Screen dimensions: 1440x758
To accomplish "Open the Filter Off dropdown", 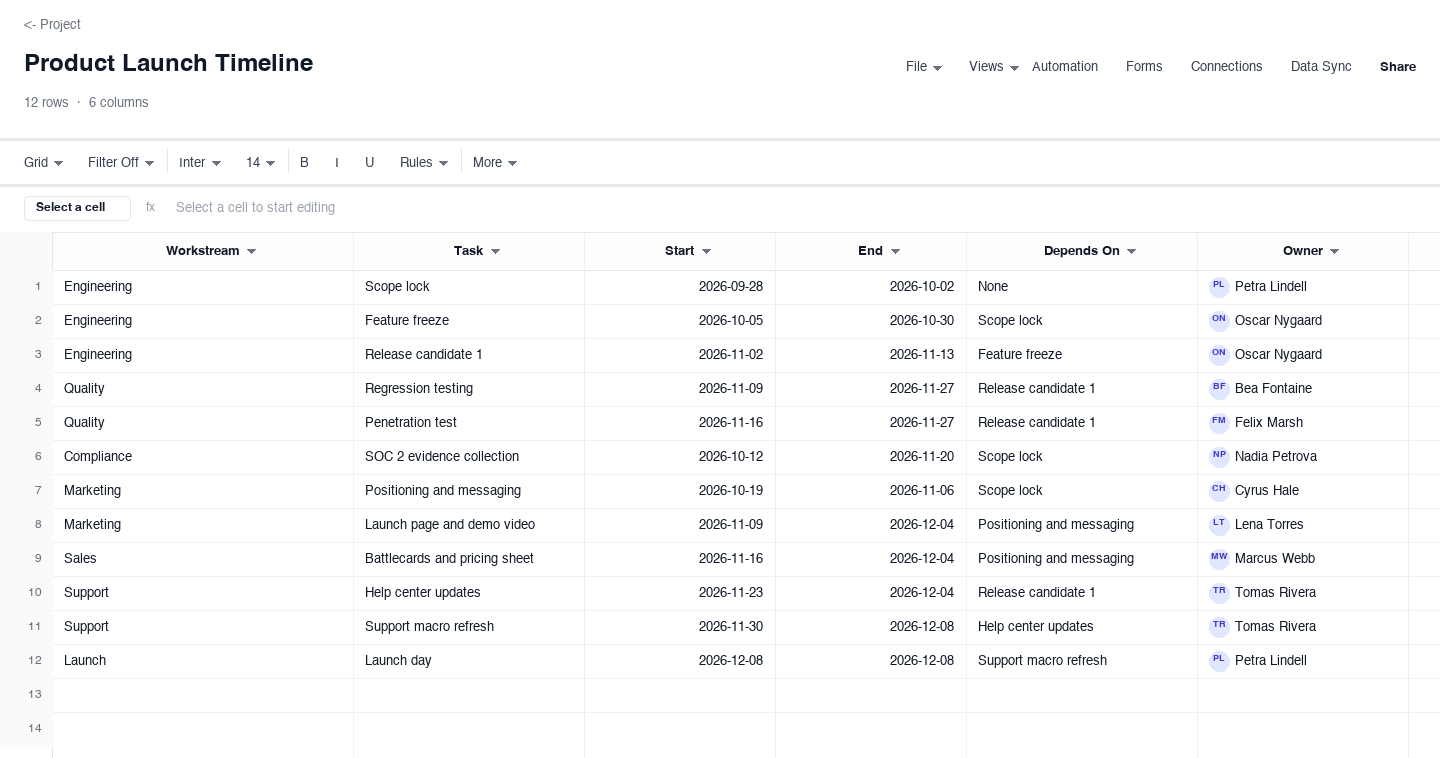I will pos(121,162).
